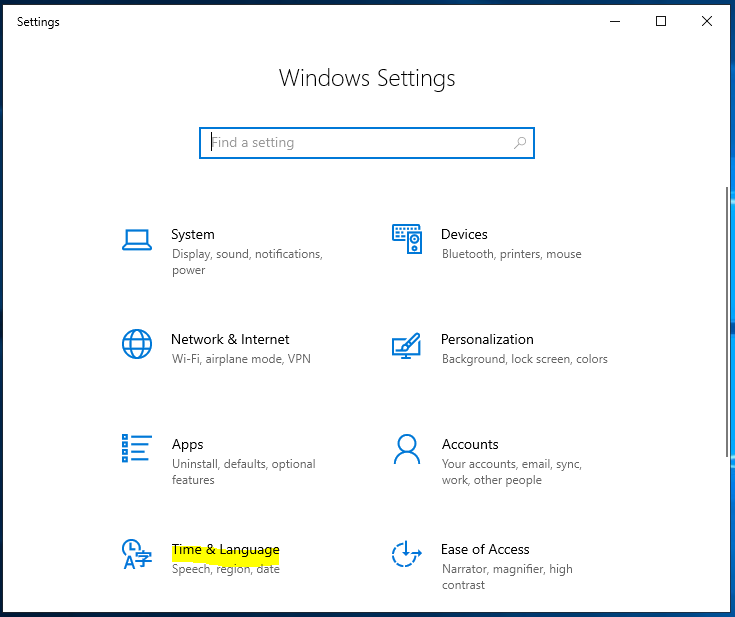Open the System category title
Screen dimensions: 735x617
coord(193,234)
